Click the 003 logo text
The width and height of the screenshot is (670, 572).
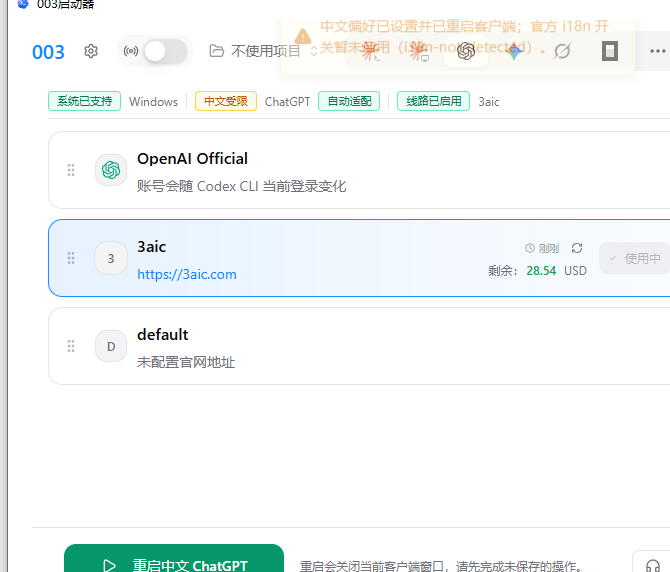point(48,52)
